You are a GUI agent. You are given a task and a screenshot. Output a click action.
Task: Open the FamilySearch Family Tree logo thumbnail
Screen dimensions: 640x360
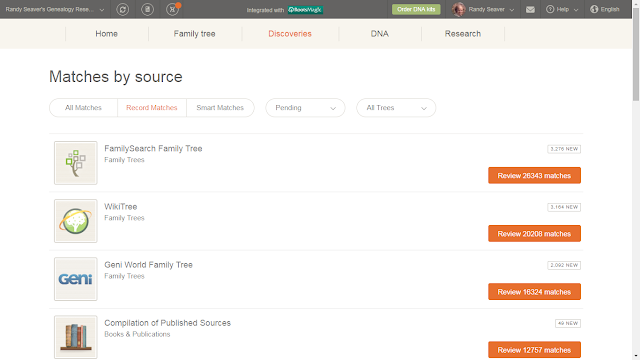(x=76, y=163)
